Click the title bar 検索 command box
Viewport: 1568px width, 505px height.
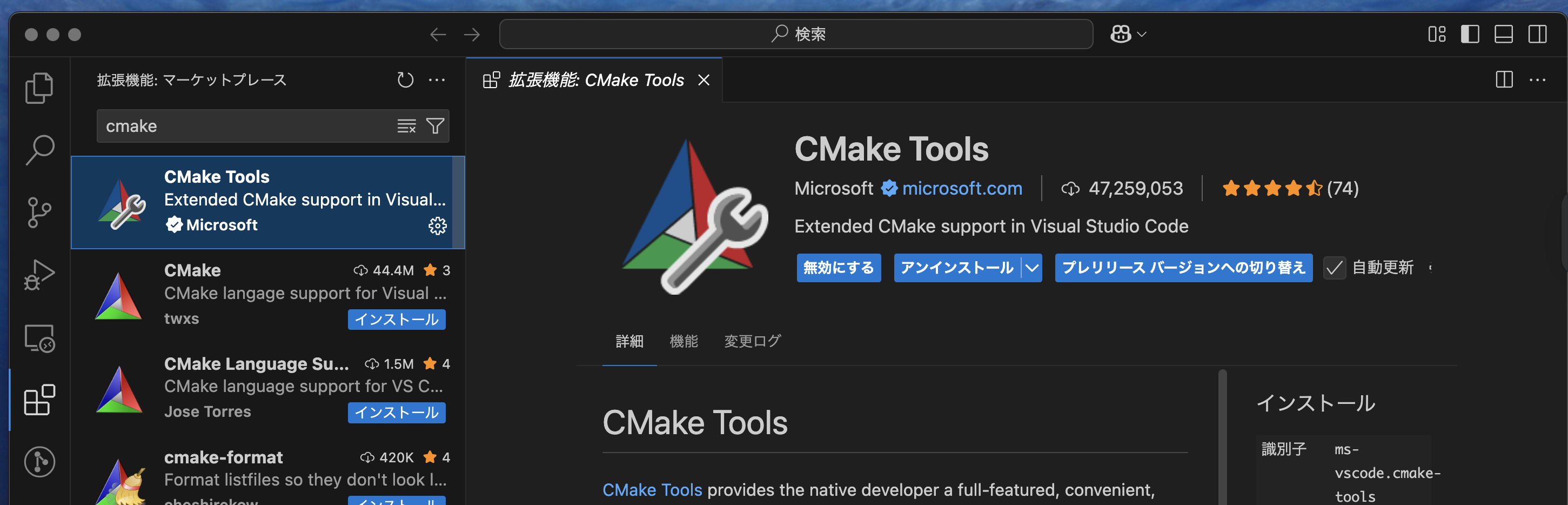(x=795, y=34)
